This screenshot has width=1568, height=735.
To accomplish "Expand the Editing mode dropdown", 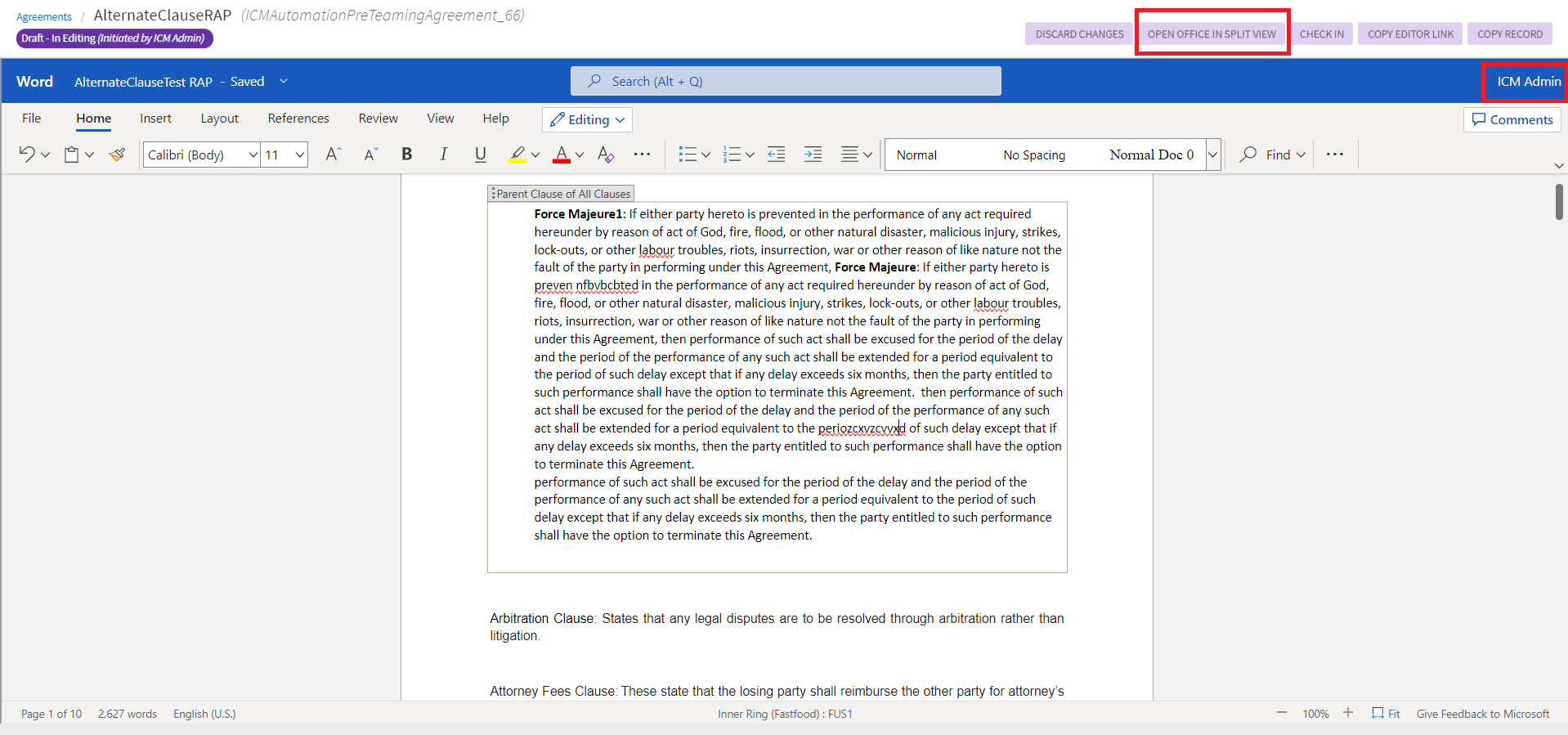I will (587, 119).
